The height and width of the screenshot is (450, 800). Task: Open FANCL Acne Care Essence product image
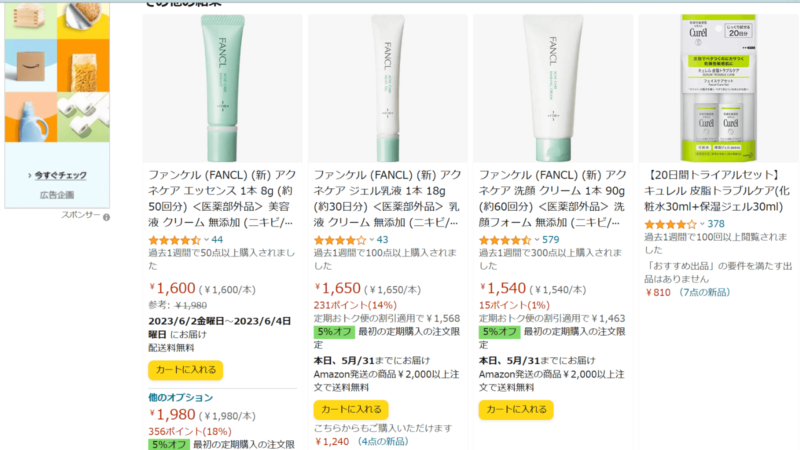coord(222,88)
